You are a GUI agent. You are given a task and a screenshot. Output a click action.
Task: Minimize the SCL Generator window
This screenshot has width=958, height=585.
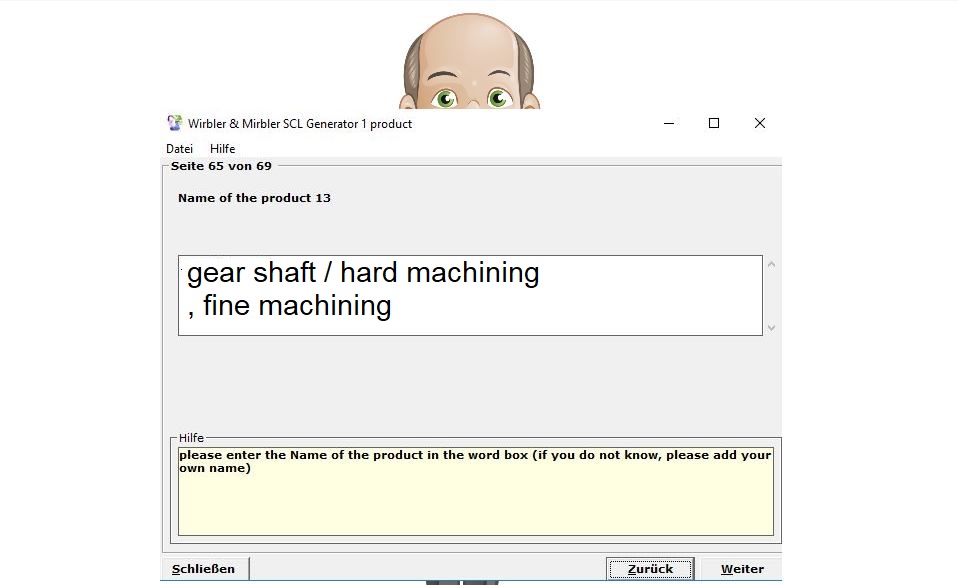668,124
